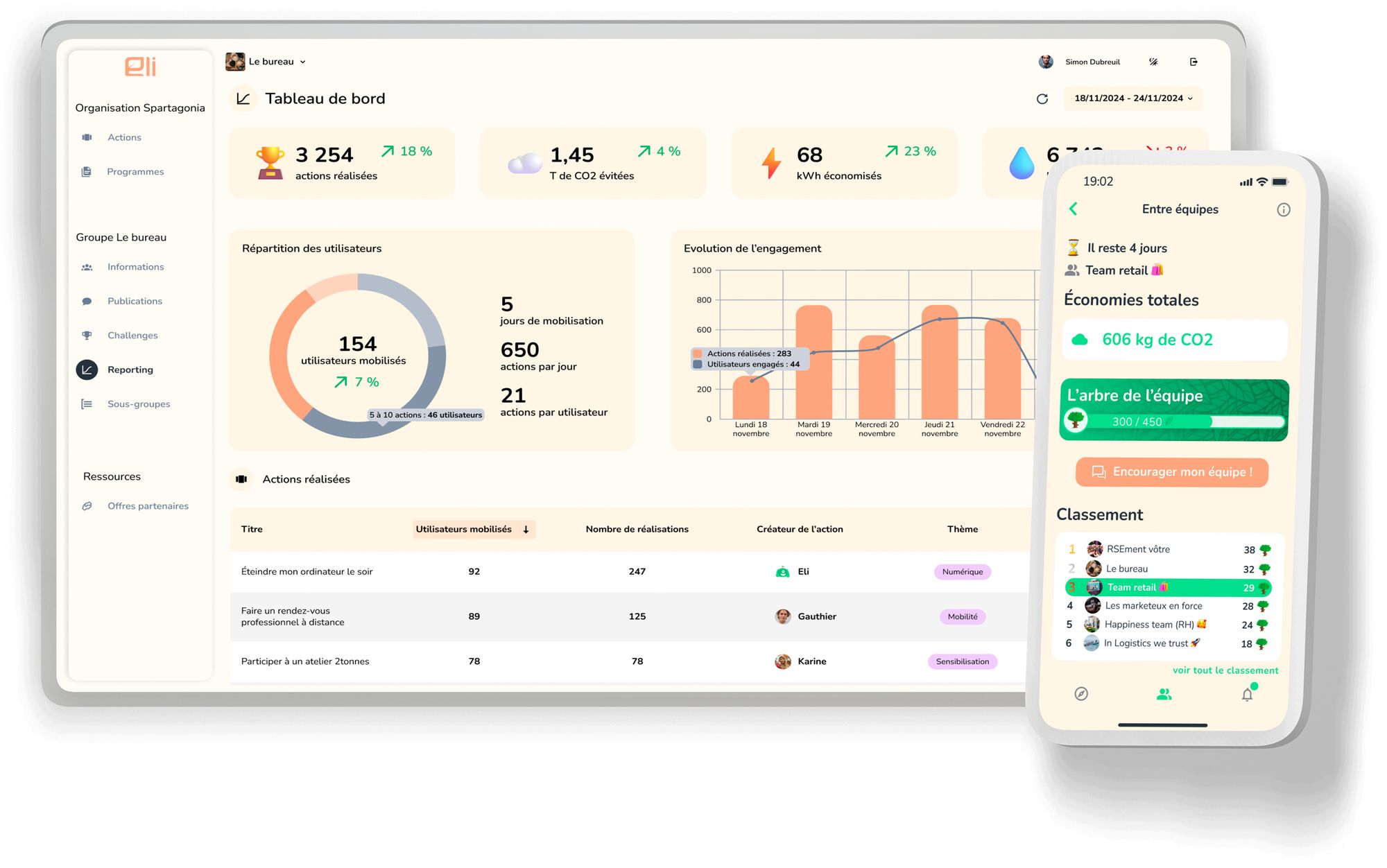Tap the compass icon in phone navigation
This screenshot has width=1387, height=868.
click(1081, 695)
